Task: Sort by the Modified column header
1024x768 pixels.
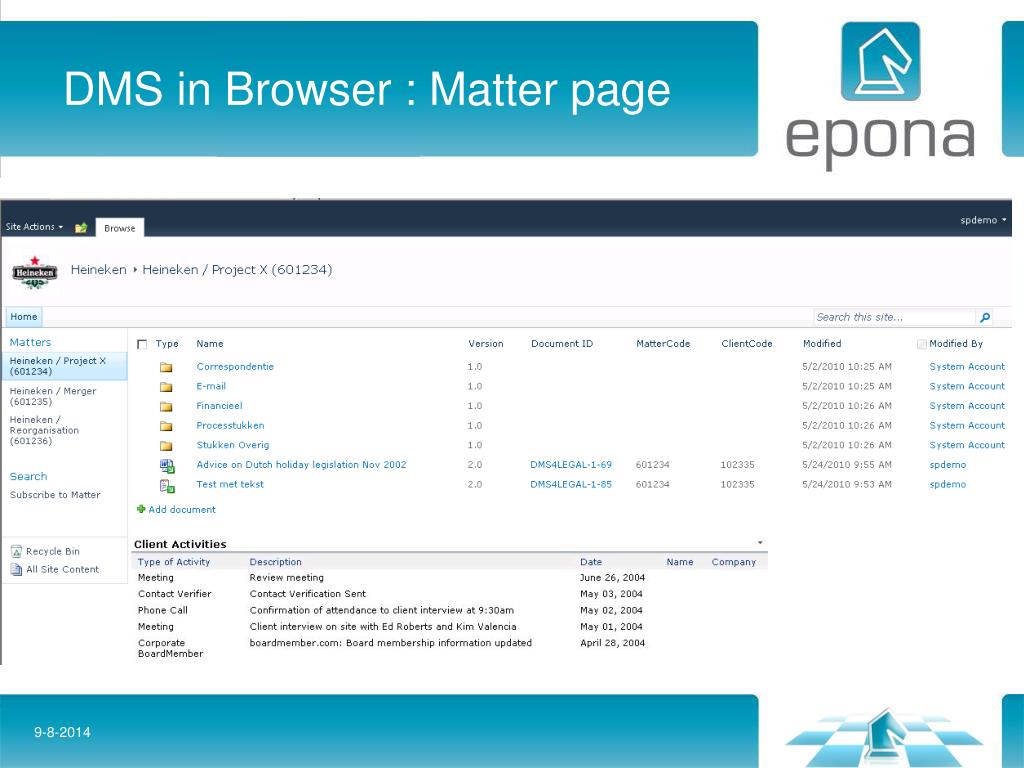Action: tap(822, 344)
